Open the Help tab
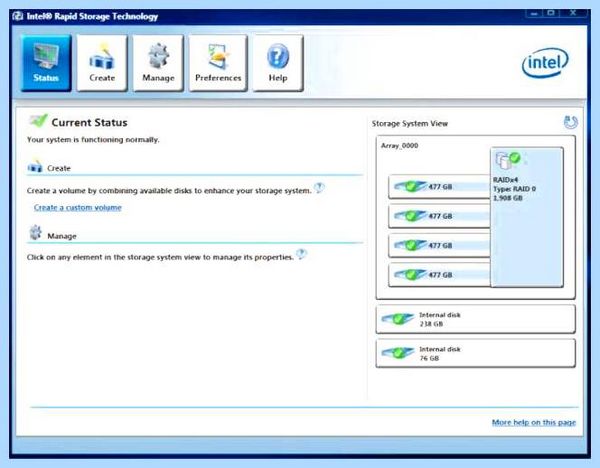This screenshot has height=468, width=600. pyautogui.click(x=278, y=63)
